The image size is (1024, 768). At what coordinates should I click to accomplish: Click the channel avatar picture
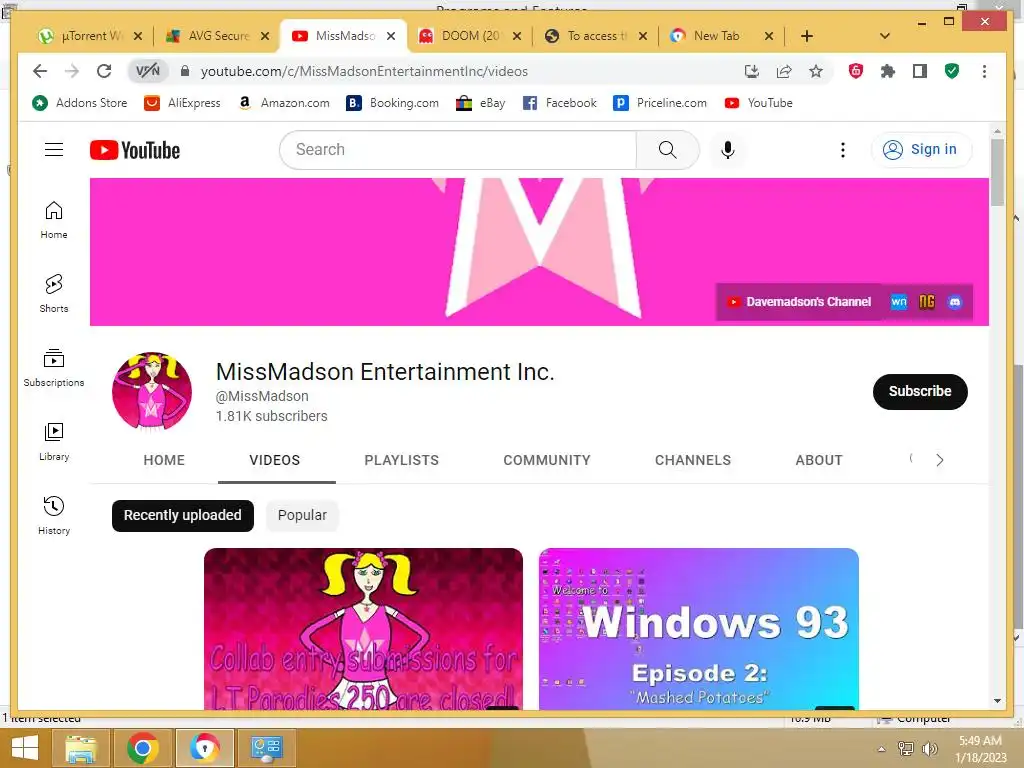click(152, 391)
